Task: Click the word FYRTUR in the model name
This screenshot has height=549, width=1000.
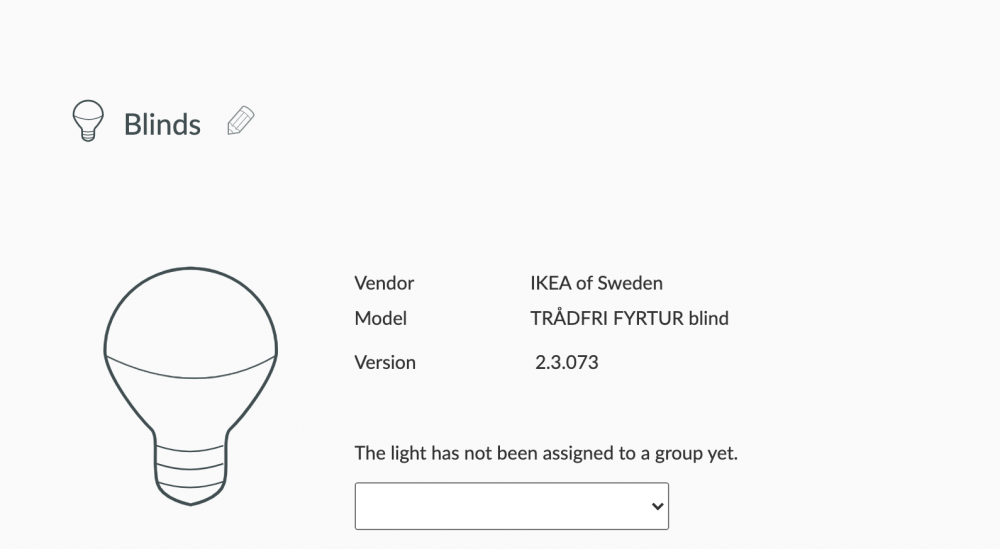Action: coord(647,319)
